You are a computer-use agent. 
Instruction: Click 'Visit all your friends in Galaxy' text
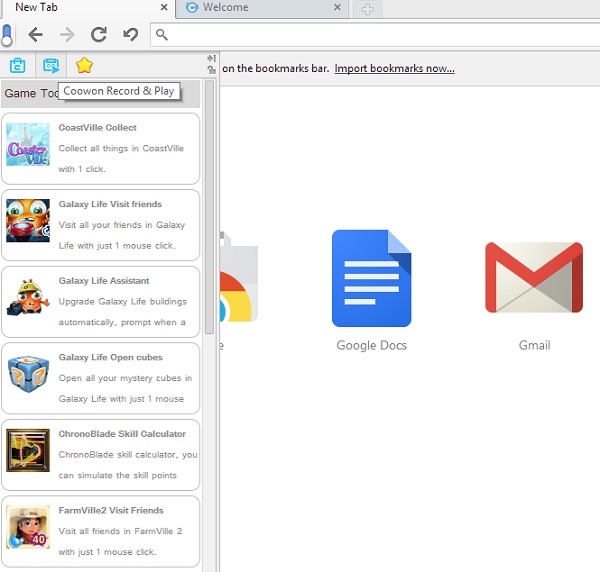coord(122,225)
